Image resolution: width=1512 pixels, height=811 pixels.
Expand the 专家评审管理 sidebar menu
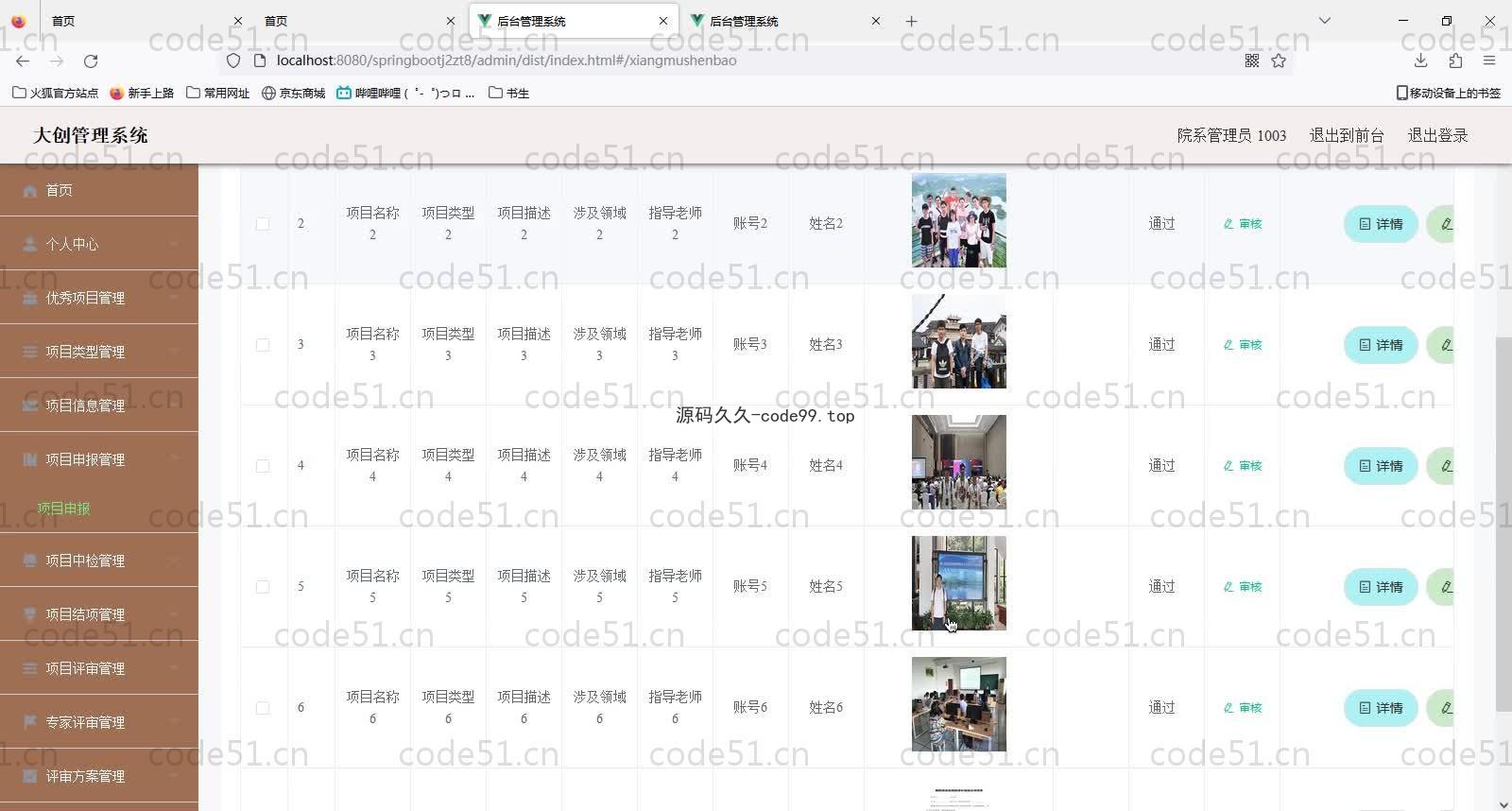99,722
